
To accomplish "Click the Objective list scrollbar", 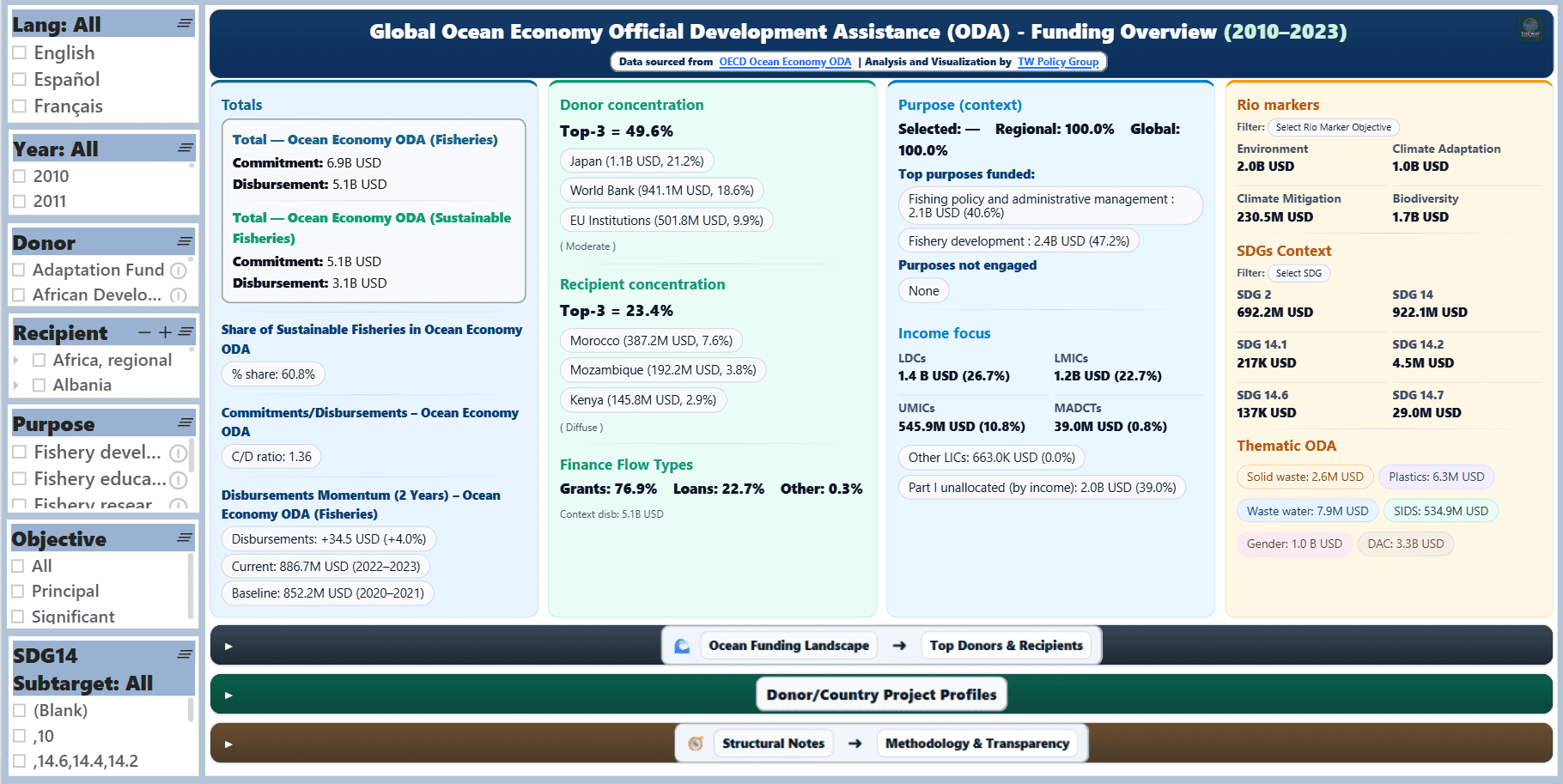I will tap(192, 586).
